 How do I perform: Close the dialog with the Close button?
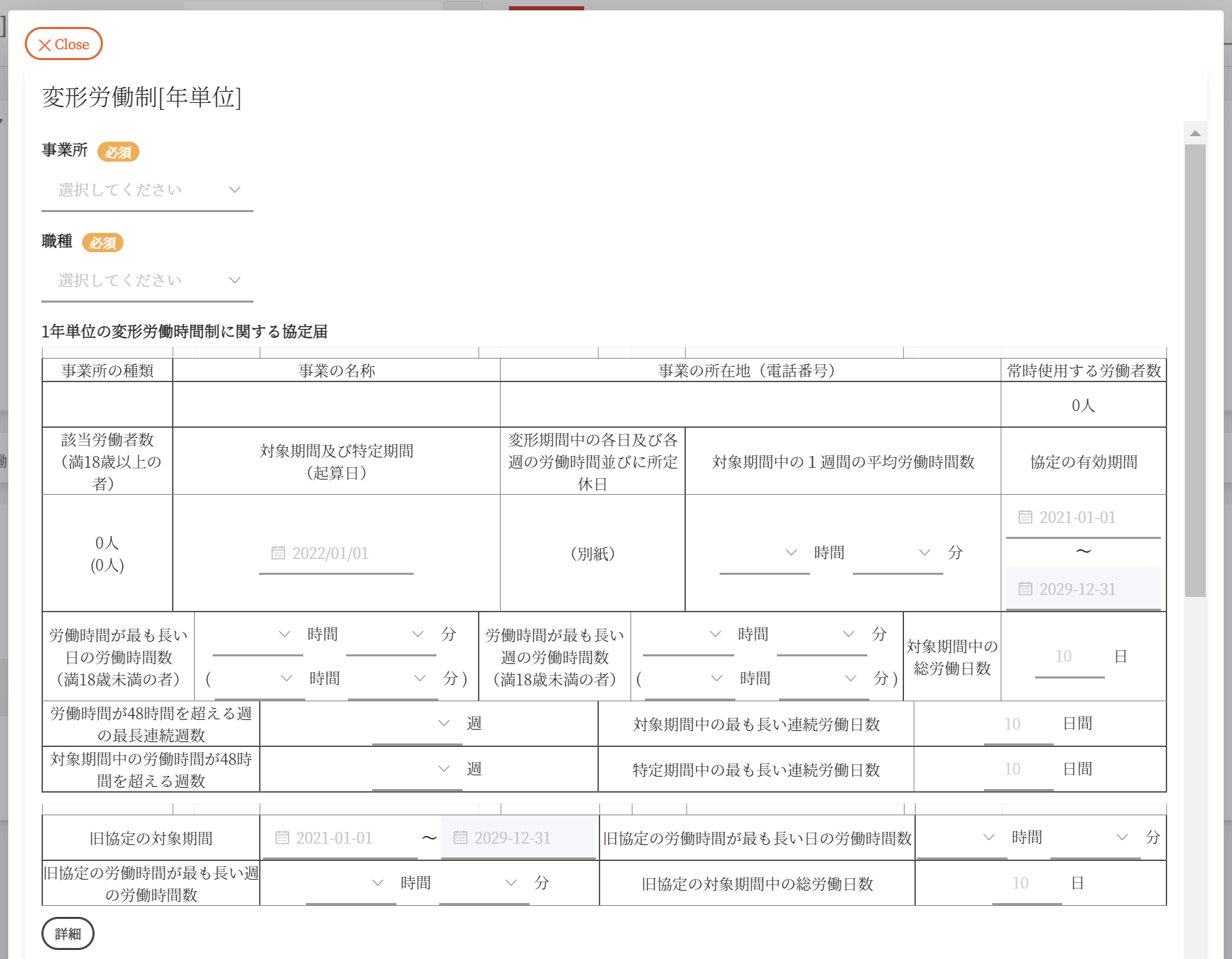pos(64,44)
